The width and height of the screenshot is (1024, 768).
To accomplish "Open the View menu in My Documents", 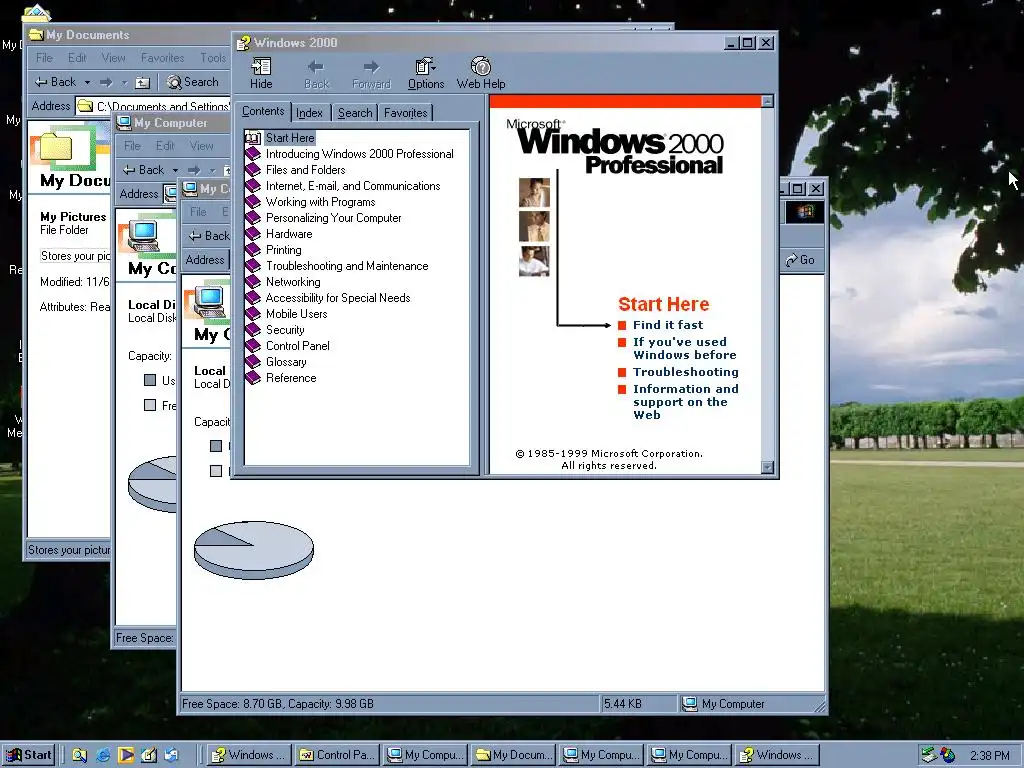I will tap(113, 58).
